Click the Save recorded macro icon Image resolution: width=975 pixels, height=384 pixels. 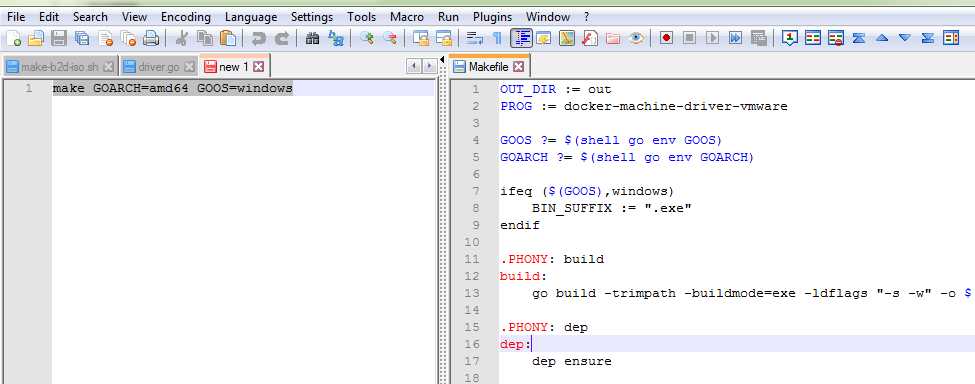(x=758, y=39)
